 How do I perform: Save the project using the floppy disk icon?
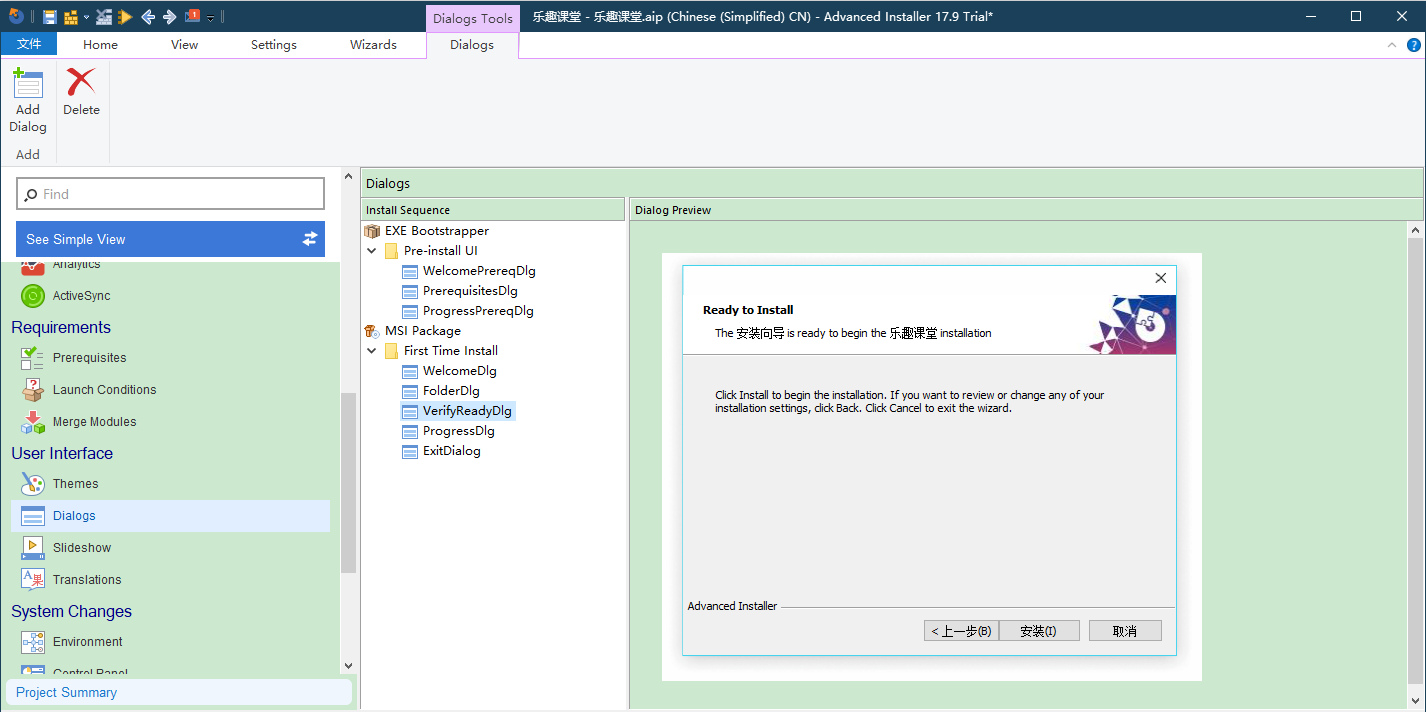click(49, 17)
